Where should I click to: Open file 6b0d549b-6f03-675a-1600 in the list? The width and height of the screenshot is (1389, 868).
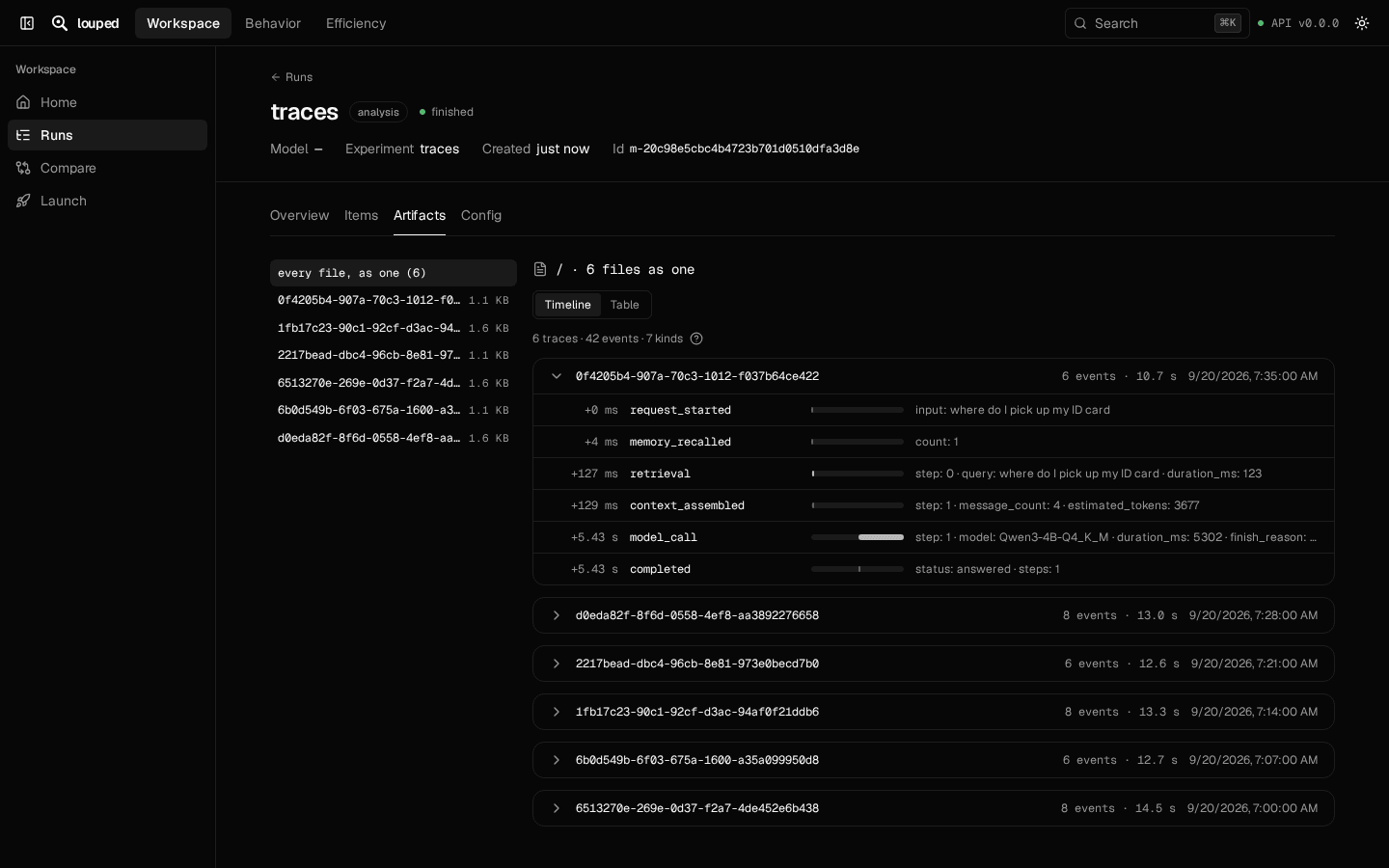coord(394,411)
